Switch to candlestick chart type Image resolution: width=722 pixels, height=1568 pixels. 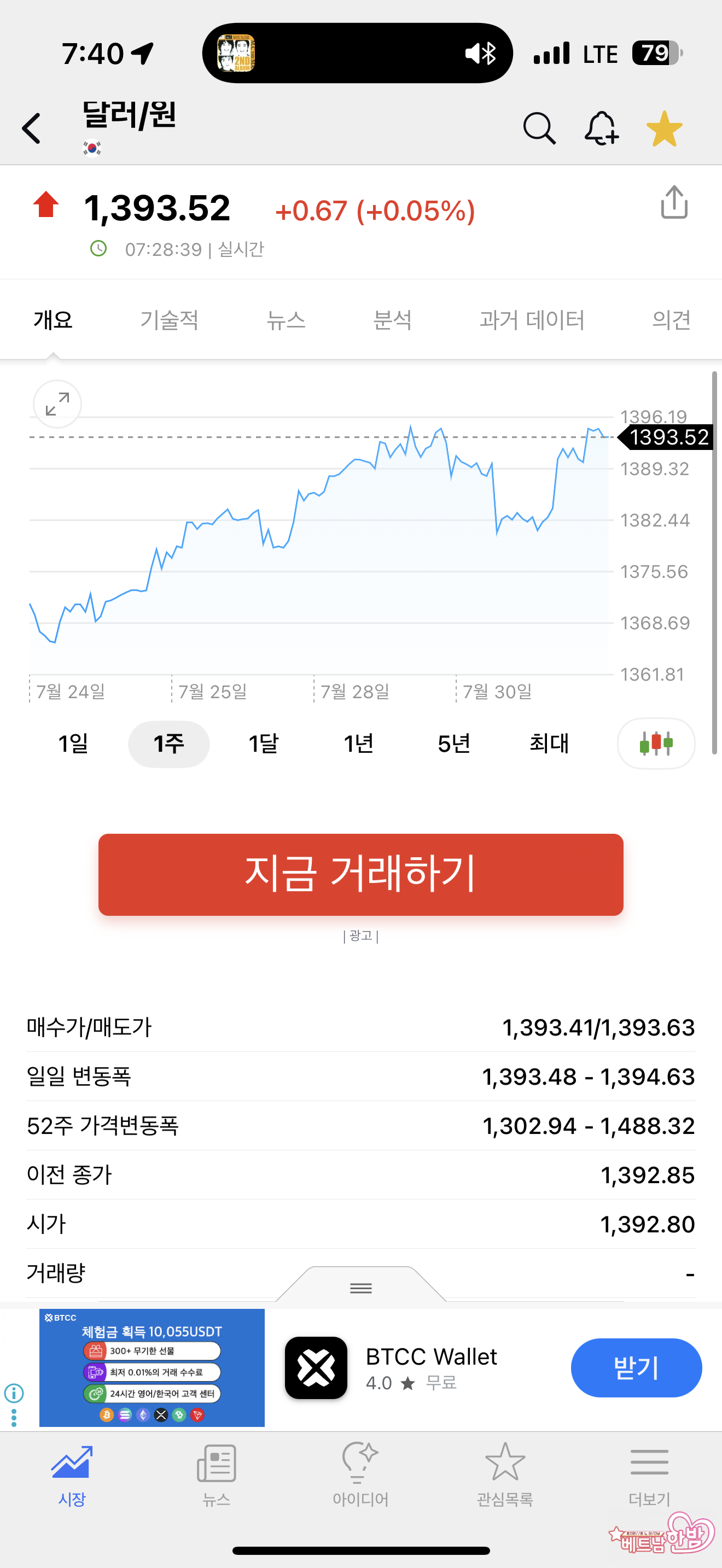[656, 743]
